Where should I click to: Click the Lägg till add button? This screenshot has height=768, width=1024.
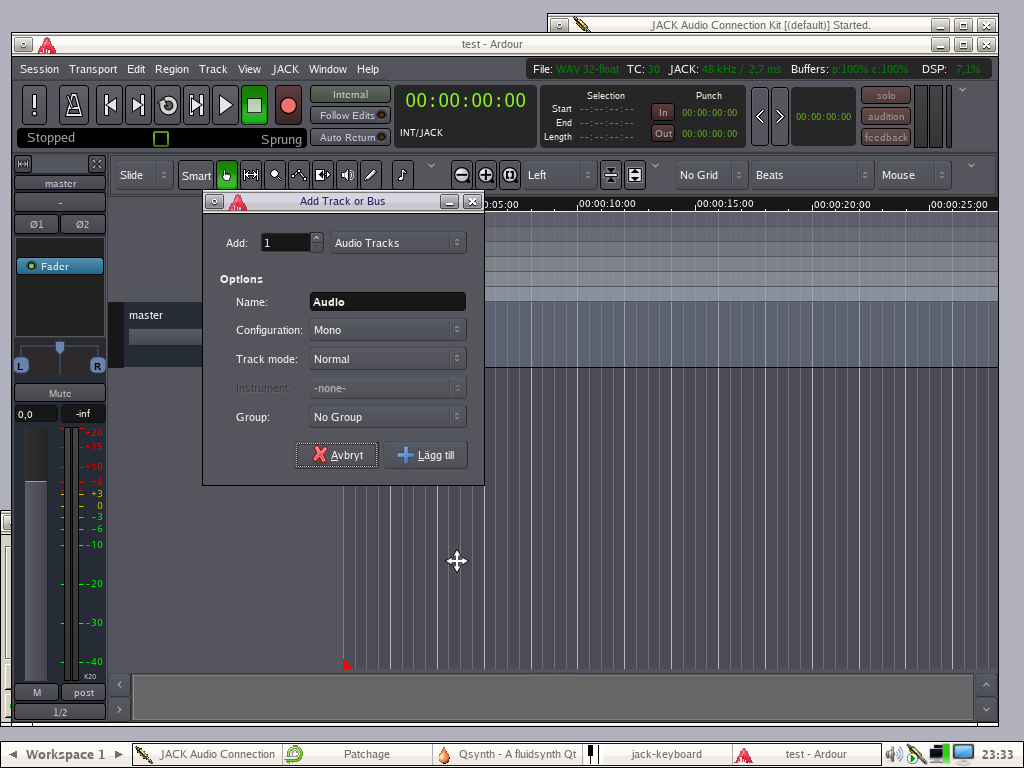pyautogui.click(x=425, y=455)
